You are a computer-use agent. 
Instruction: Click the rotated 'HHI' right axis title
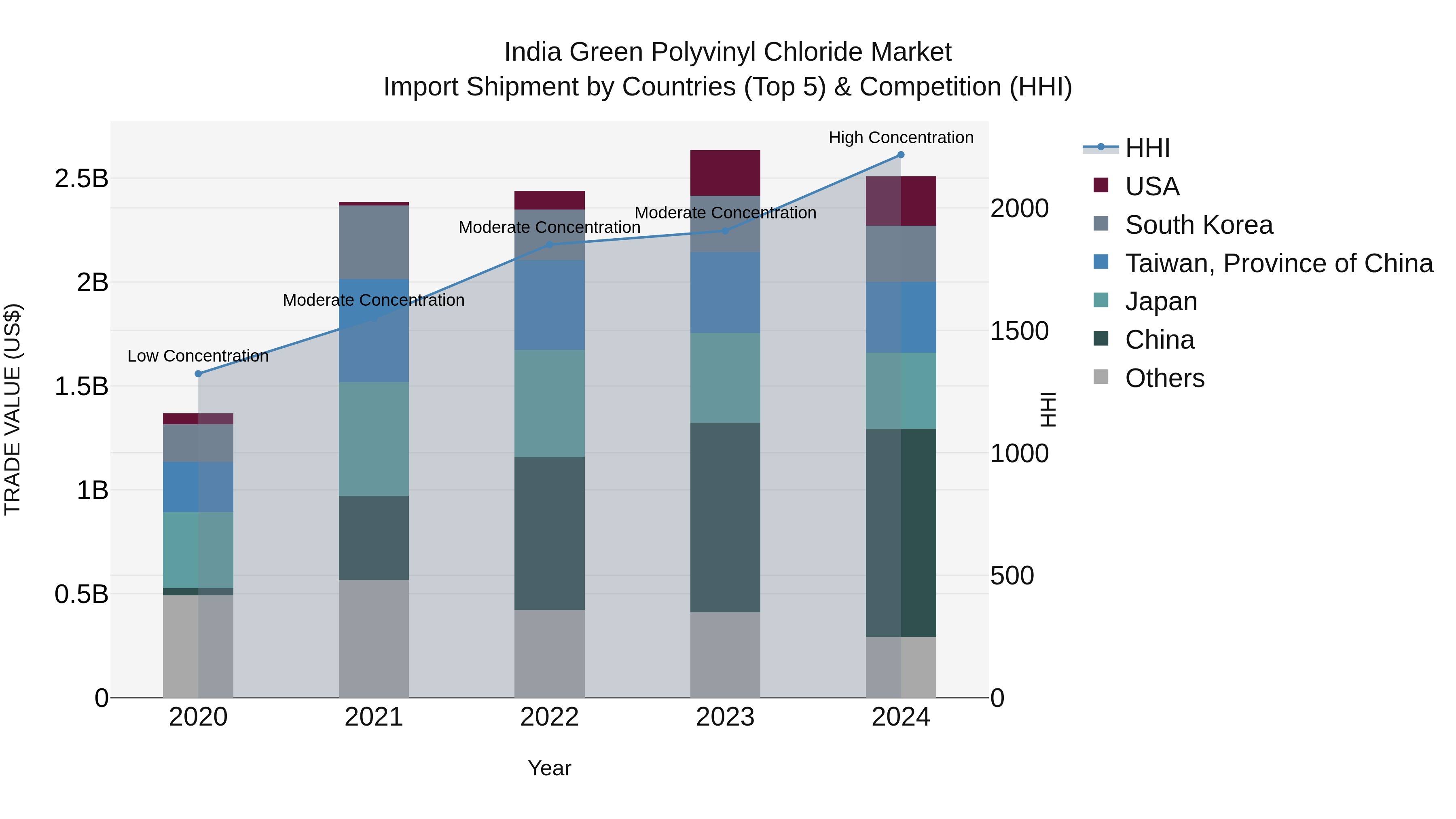pos(1048,410)
